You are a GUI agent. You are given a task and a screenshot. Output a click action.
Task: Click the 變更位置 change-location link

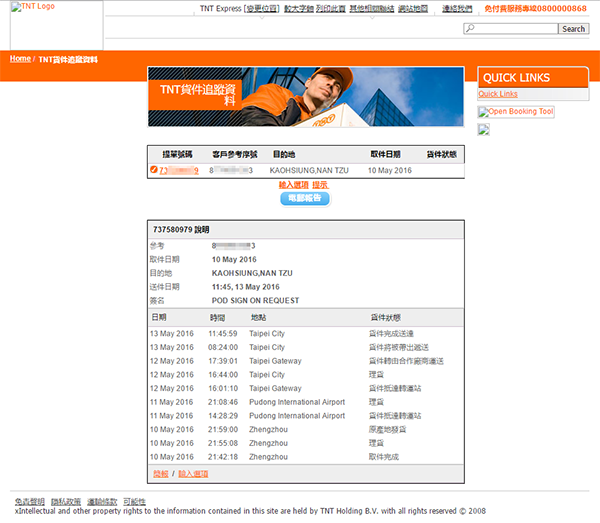coord(262,8)
